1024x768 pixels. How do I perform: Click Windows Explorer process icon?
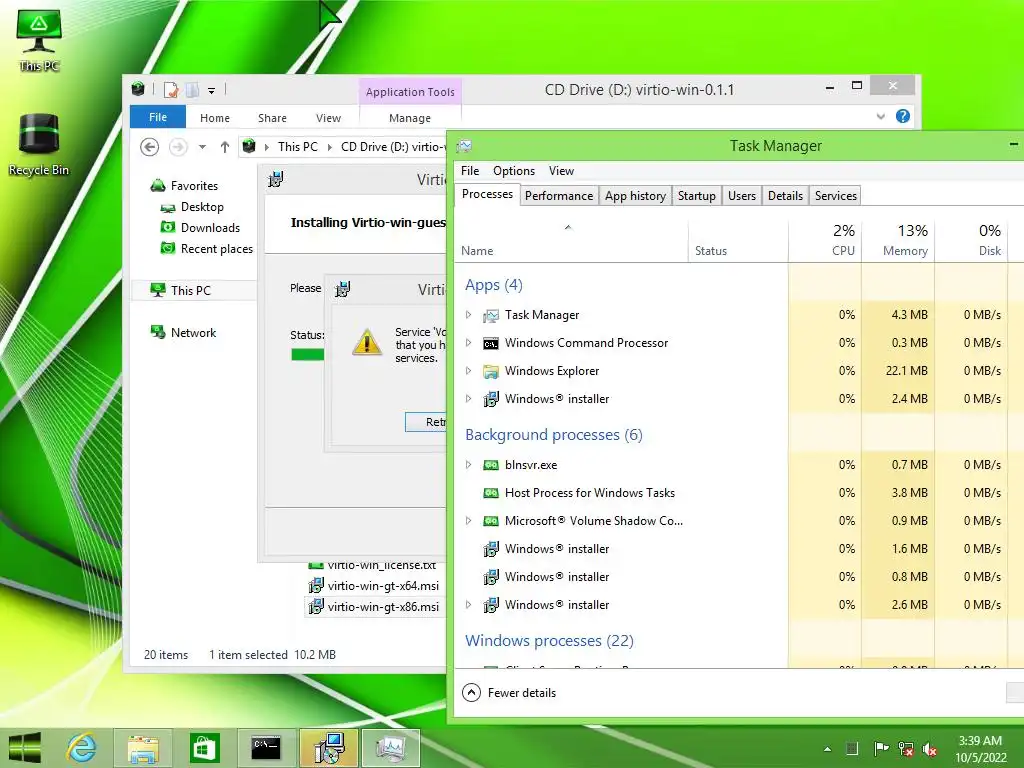point(491,372)
